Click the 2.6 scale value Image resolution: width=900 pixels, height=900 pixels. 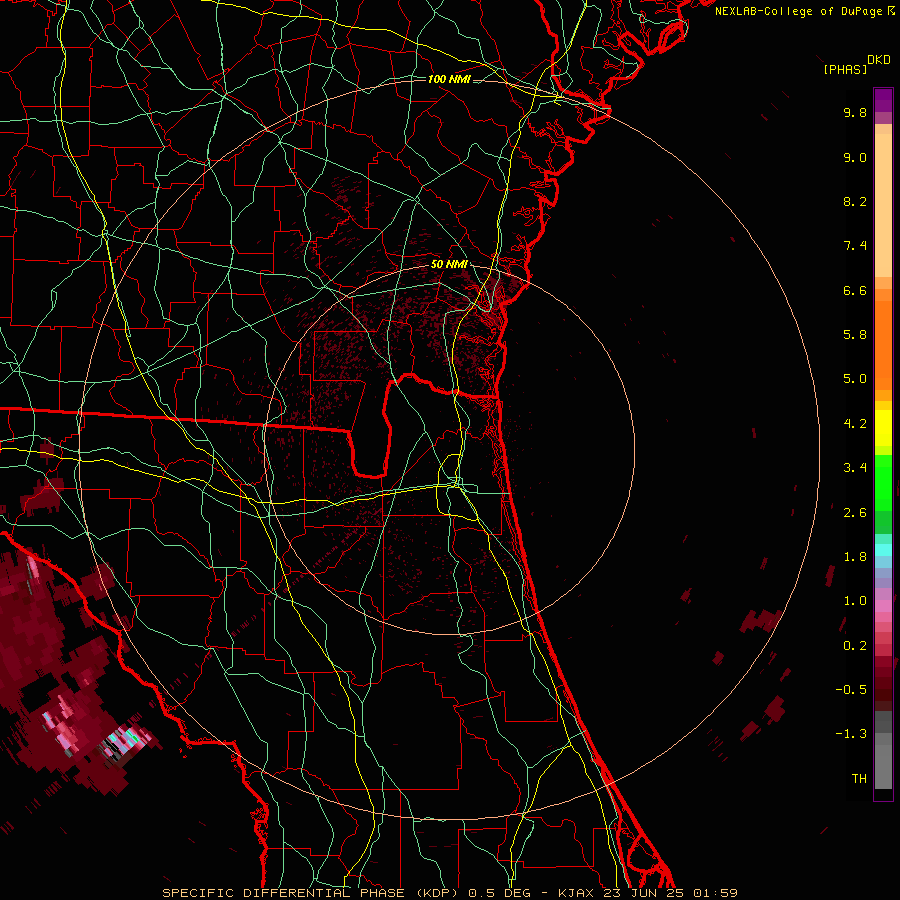[855, 513]
